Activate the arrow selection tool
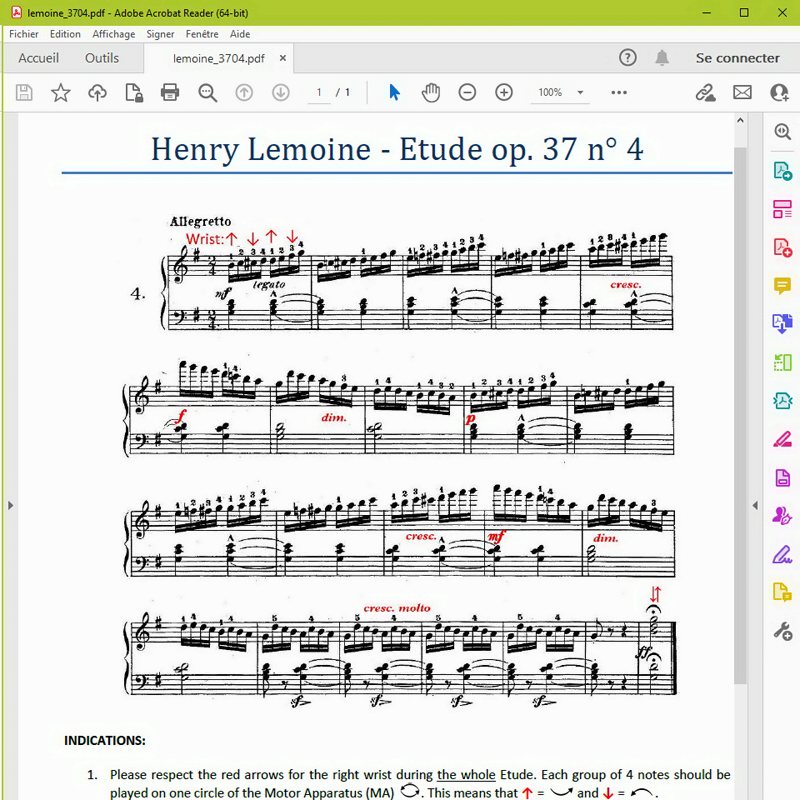800x800 pixels. pos(394,93)
